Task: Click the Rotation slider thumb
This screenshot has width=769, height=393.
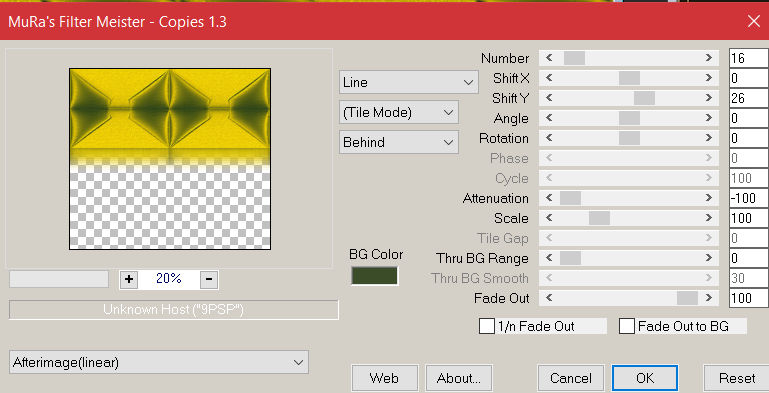Action: click(x=629, y=138)
